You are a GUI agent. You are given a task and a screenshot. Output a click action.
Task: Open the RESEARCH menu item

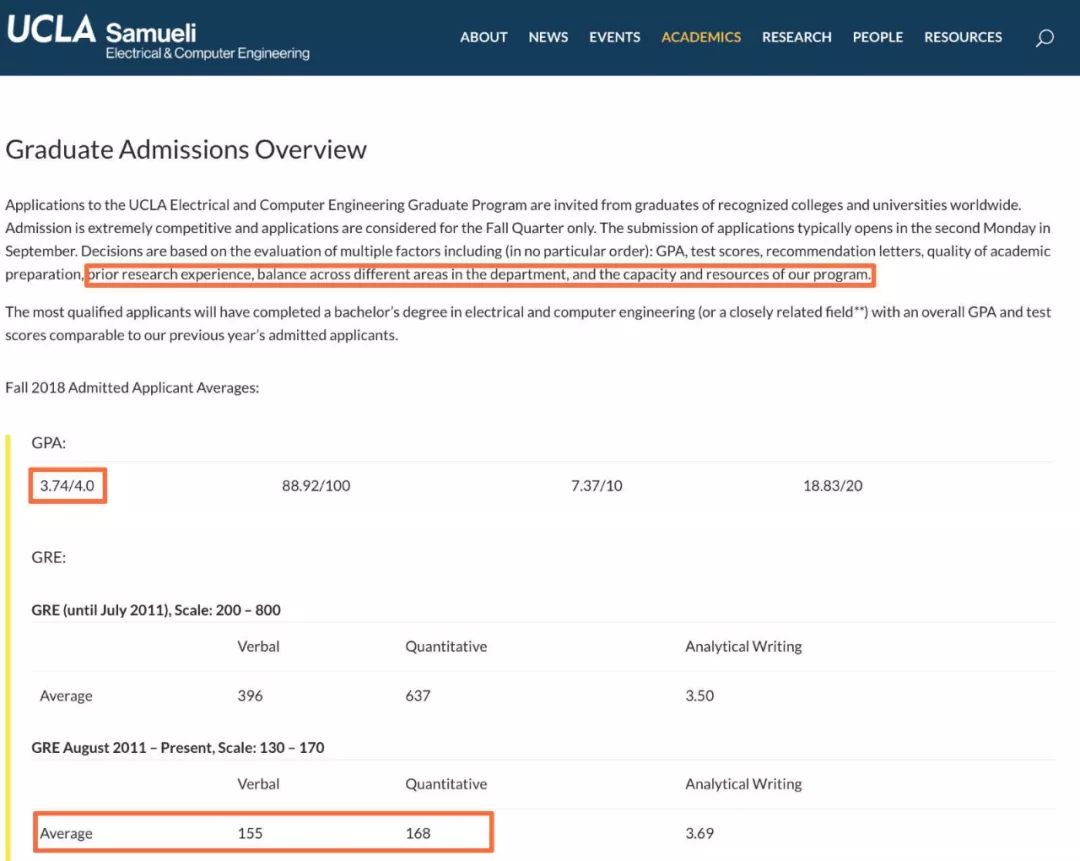point(796,37)
